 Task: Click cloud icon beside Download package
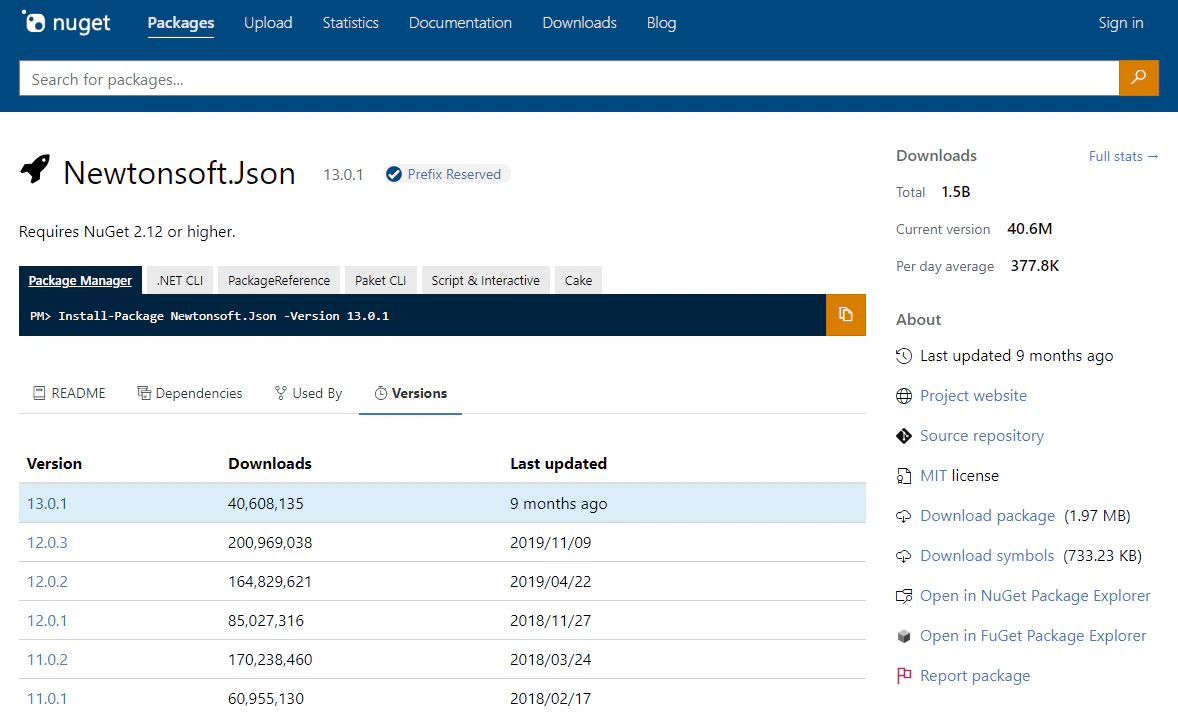pos(904,516)
